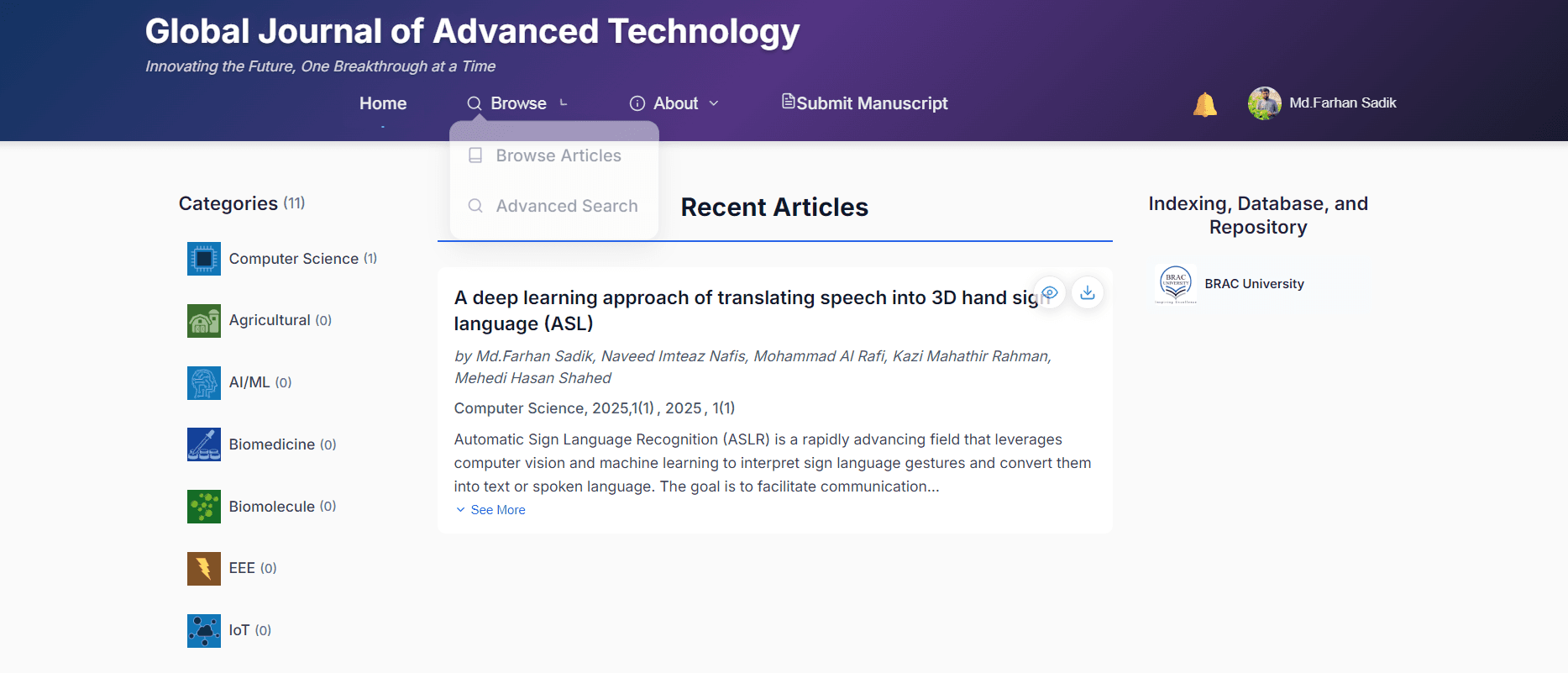This screenshot has width=1568, height=673.
Task: Open the About menu
Action: pyautogui.click(x=676, y=103)
